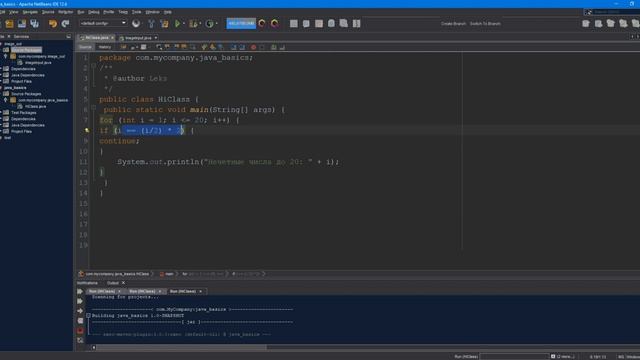Close the Output window tab
640x360 pixels.
click(123, 283)
